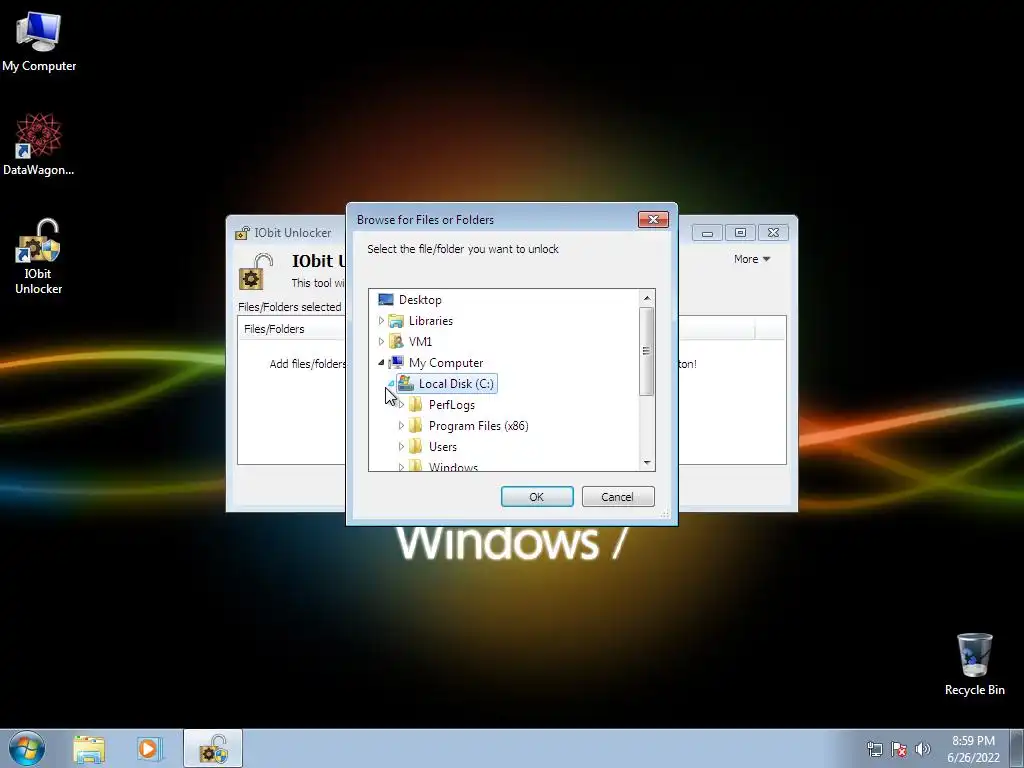
Task: Expand the Program Files (x86) node
Action: 401,426
